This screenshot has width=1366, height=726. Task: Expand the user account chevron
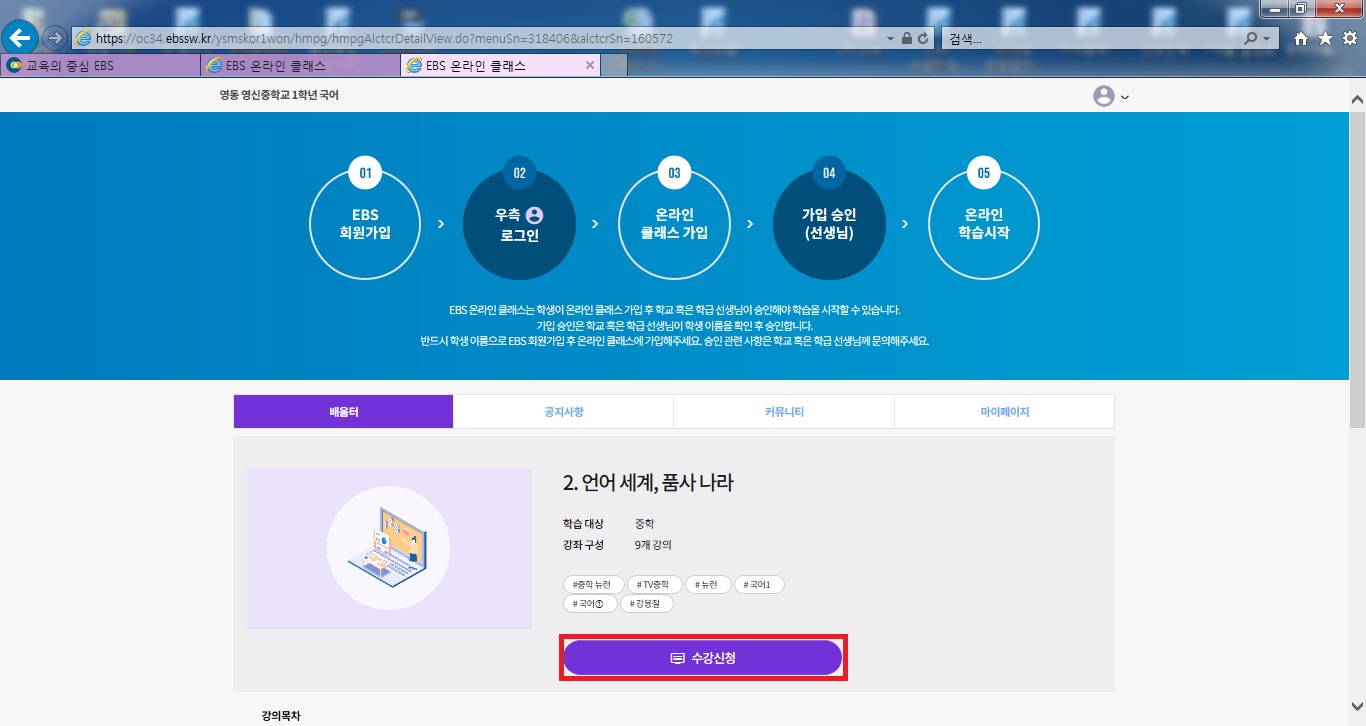click(x=1125, y=97)
